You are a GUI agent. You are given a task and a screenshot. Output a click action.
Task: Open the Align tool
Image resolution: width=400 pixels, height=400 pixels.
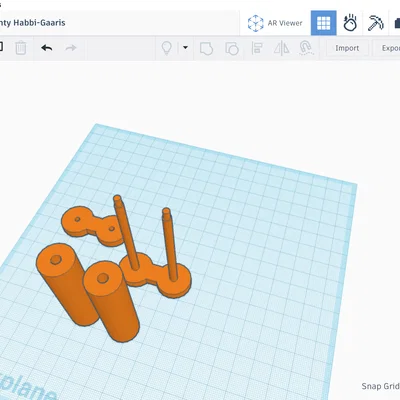pos(257,48)
